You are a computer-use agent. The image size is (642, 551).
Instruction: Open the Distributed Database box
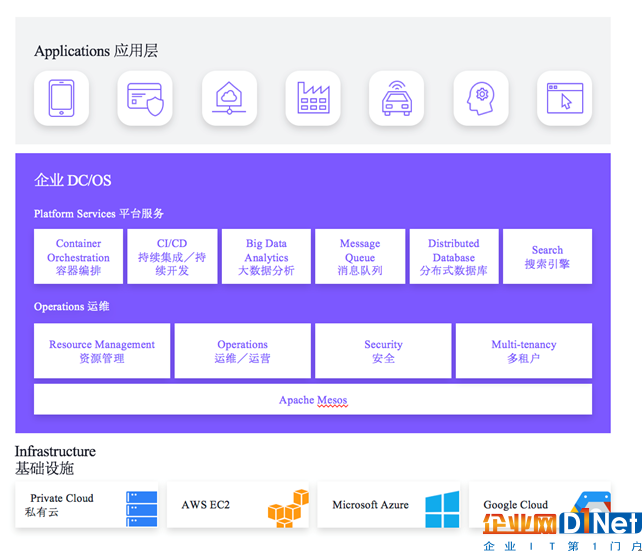pos(454,257)
